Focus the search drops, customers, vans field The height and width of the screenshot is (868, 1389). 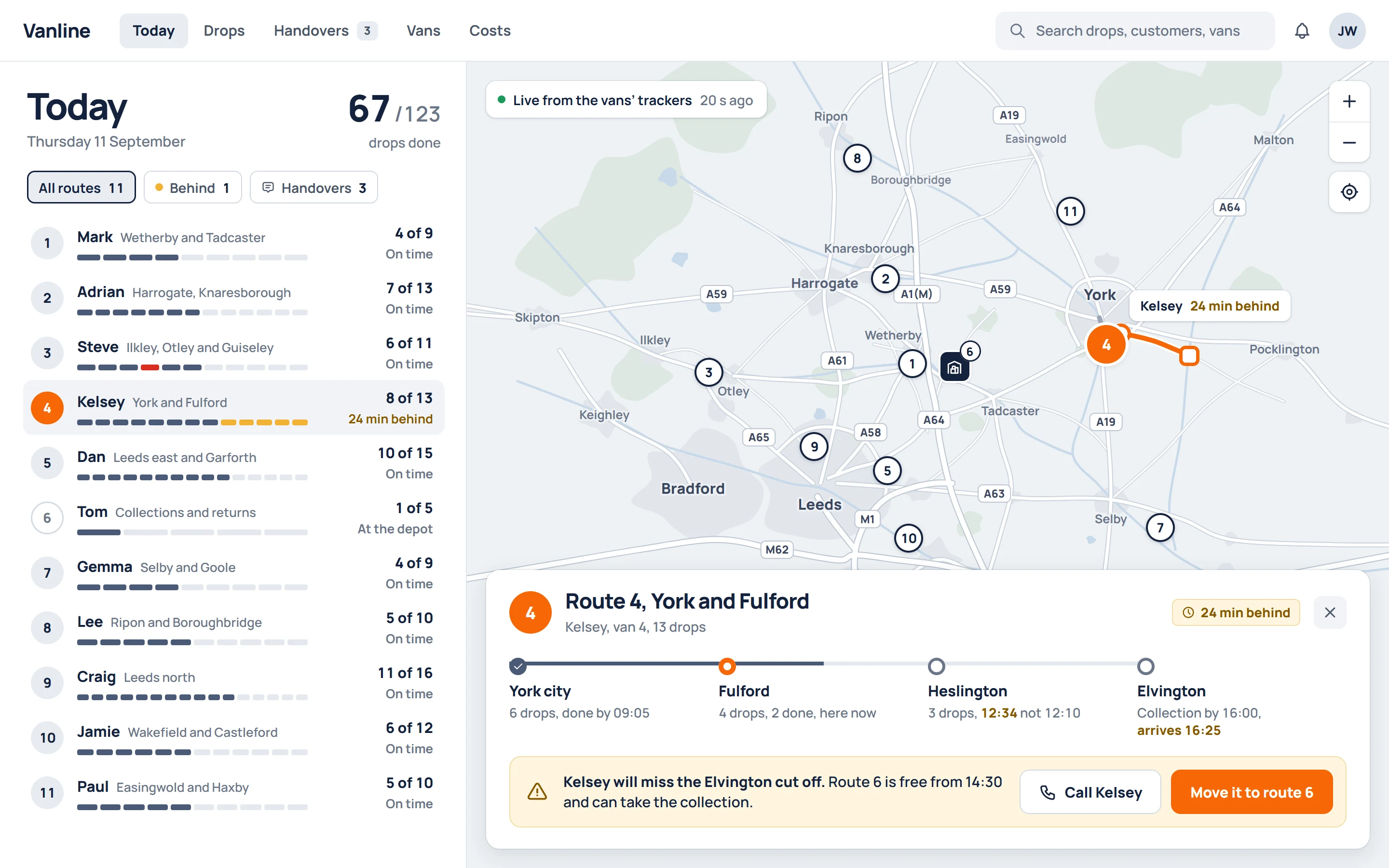1135,31
